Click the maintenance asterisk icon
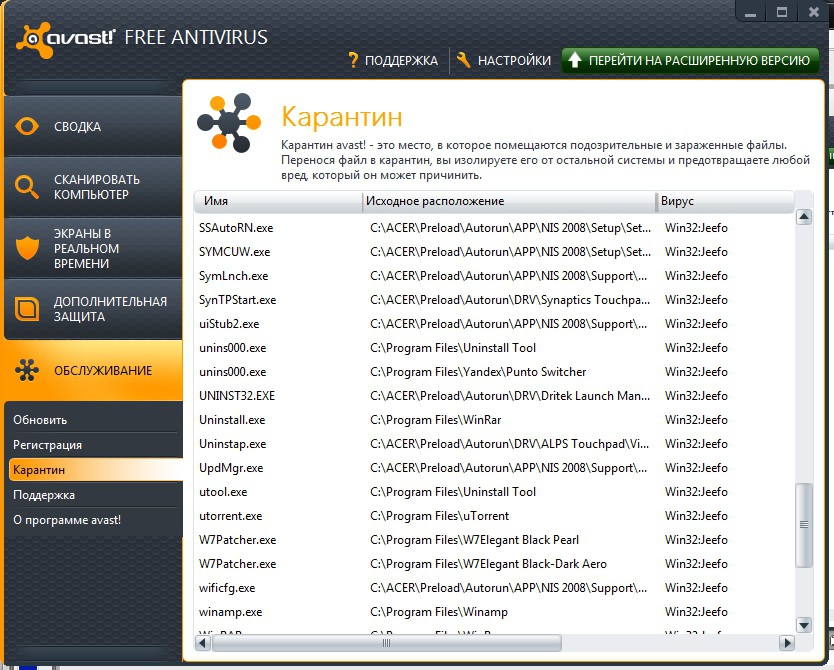Screen dimensions: 834x670 pyautogui.click(x=27, y=370)
